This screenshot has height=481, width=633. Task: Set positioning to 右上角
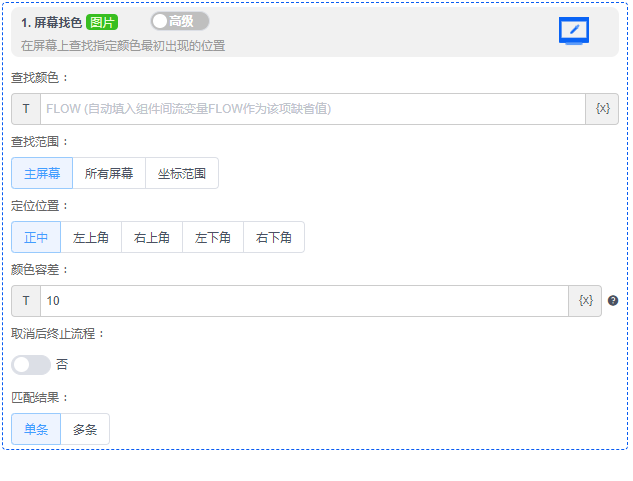pos(152,237)
